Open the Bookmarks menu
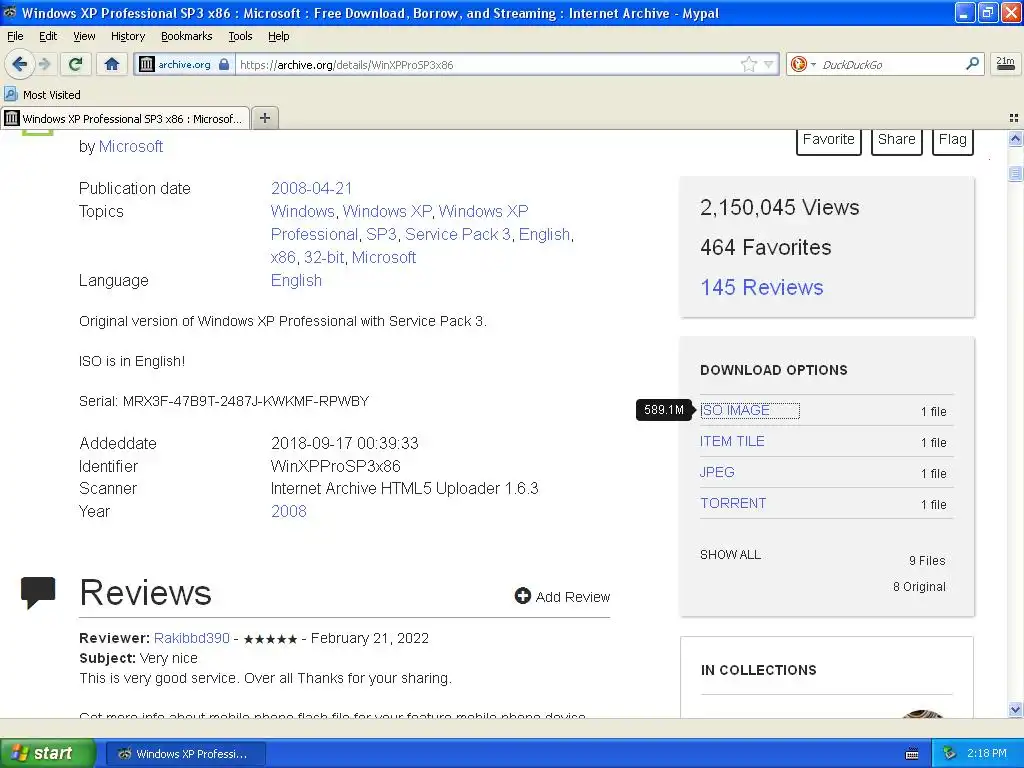This screenshot has height=768, width=1024. coord(186,36)
